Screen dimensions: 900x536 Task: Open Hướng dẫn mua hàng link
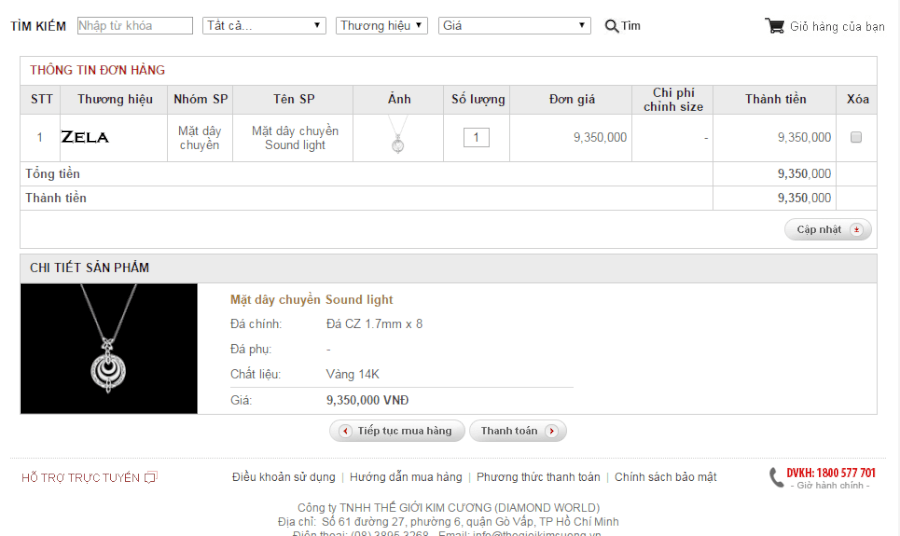[406, 477]
